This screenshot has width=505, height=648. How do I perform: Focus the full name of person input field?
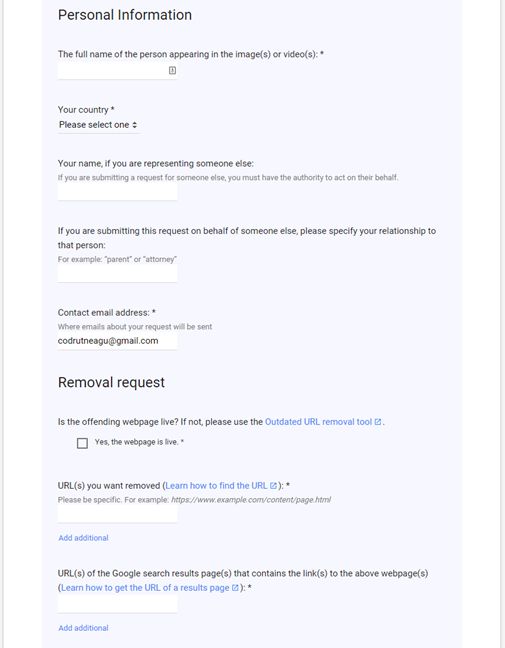(117, 70)
